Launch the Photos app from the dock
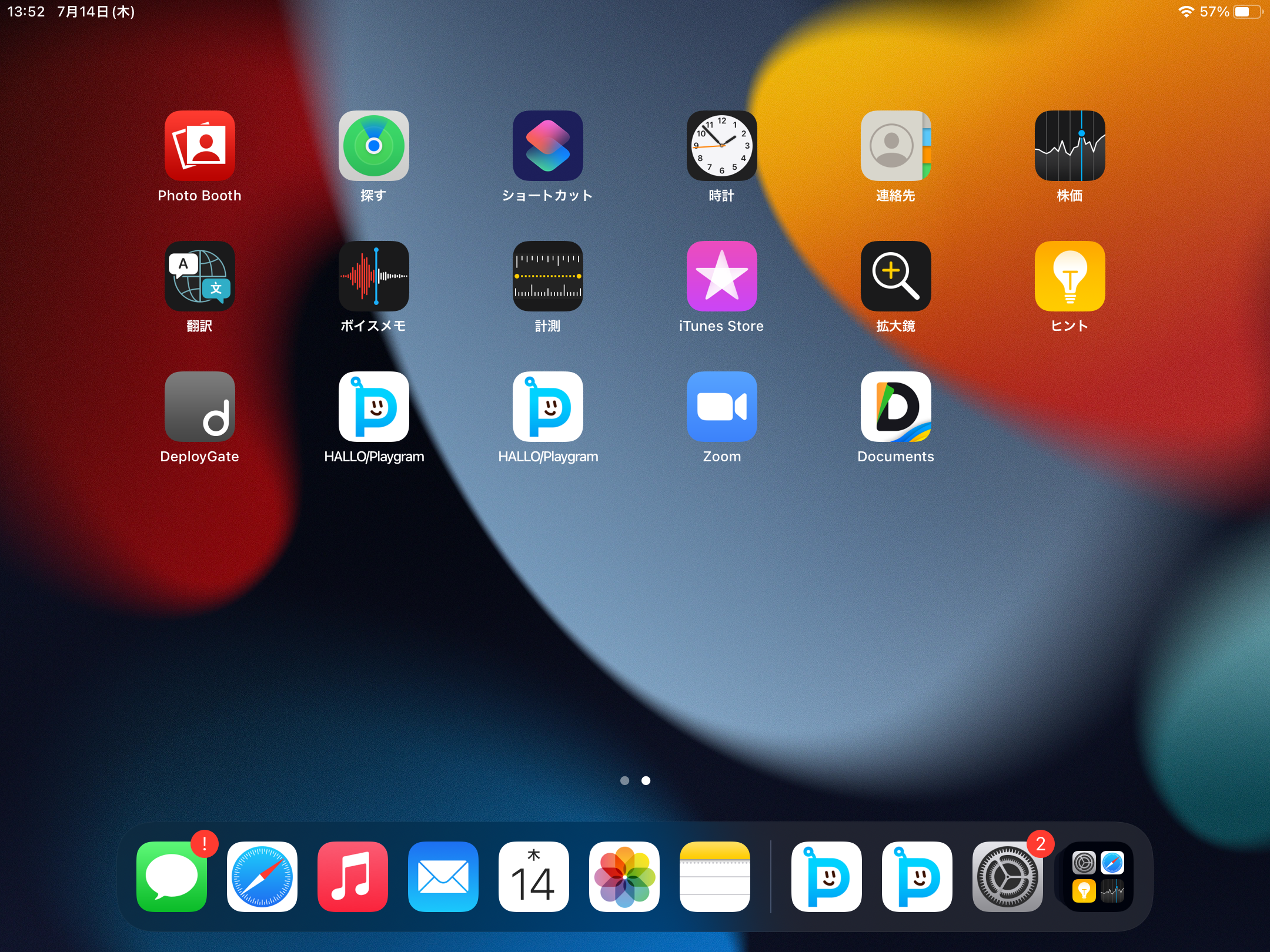This screenshot has width=1270, height=952. [624, 877]
